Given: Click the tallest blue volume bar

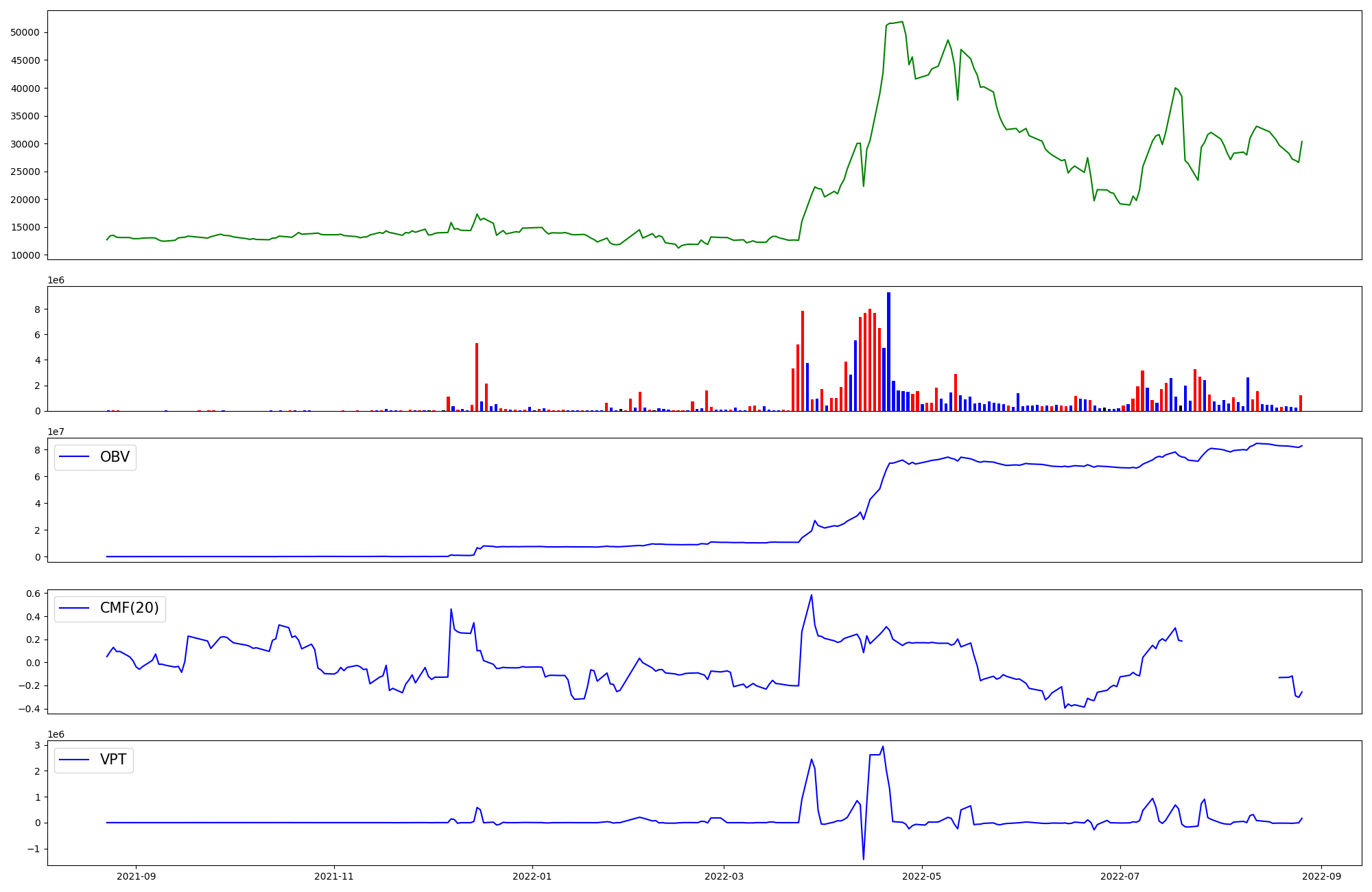Looking at the screenshot, I should (888, 351).
